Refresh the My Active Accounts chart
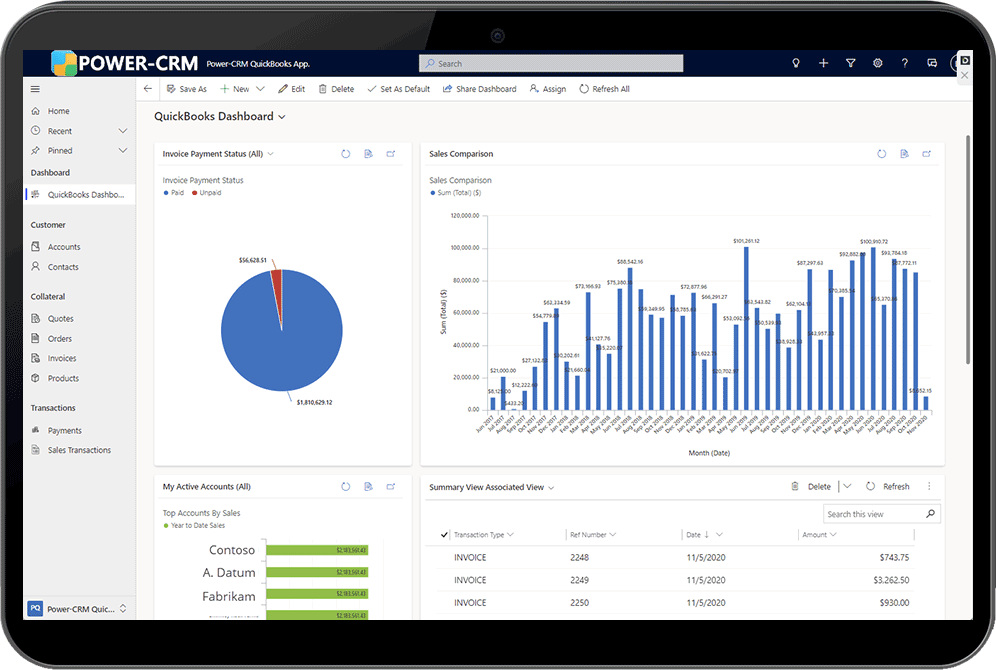996x670 pixels. click(x=346, y=486)
